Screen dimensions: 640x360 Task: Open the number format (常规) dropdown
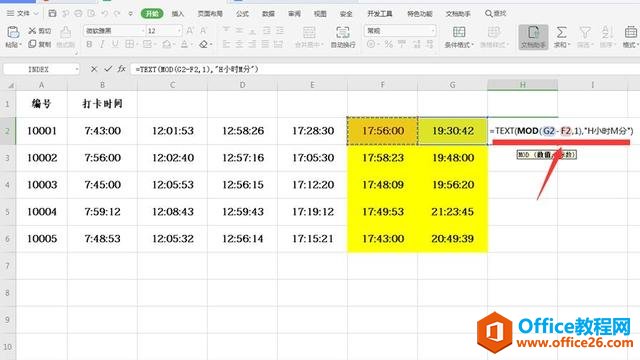[x=433, y=31]
